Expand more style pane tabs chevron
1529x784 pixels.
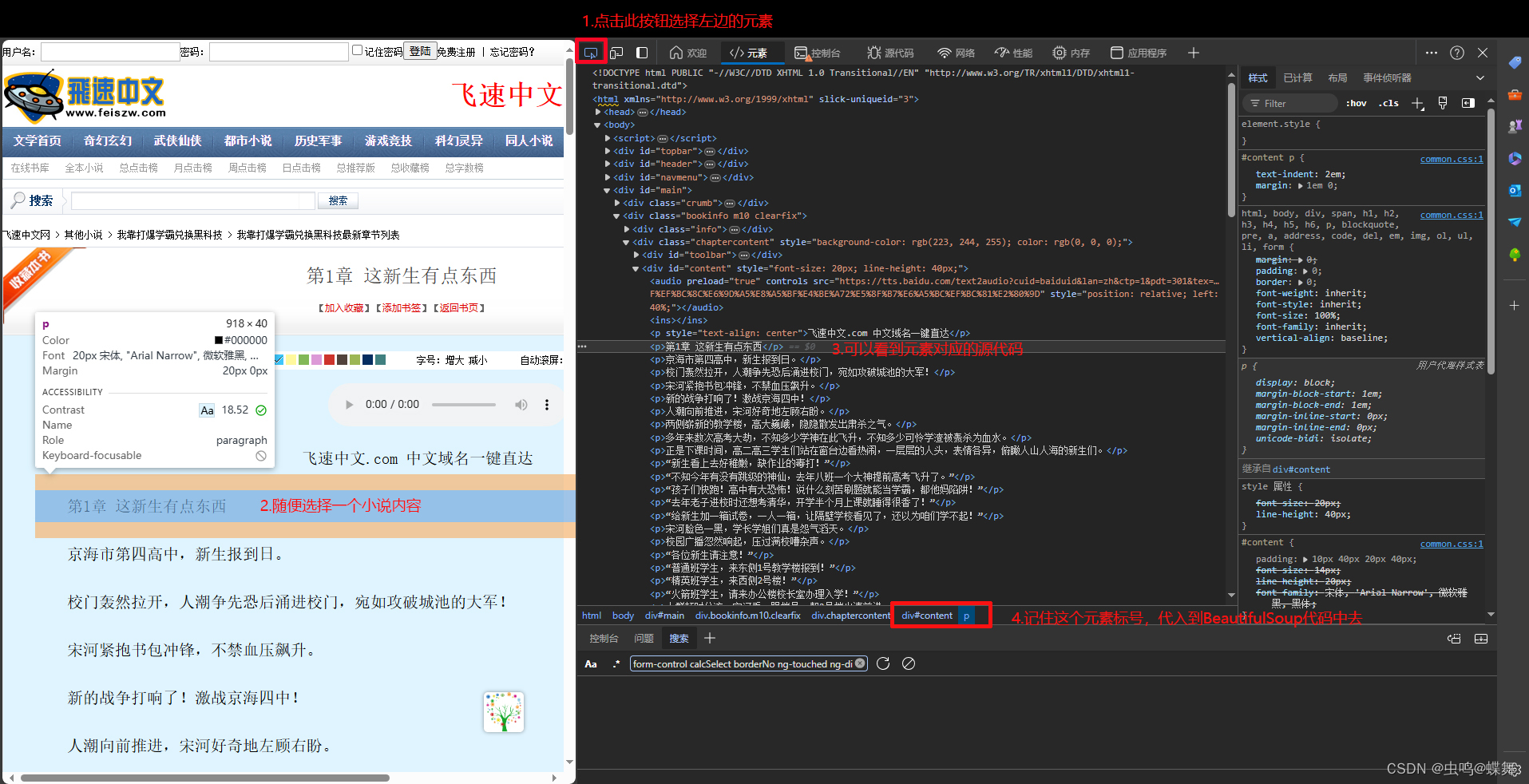[1480, 77]
